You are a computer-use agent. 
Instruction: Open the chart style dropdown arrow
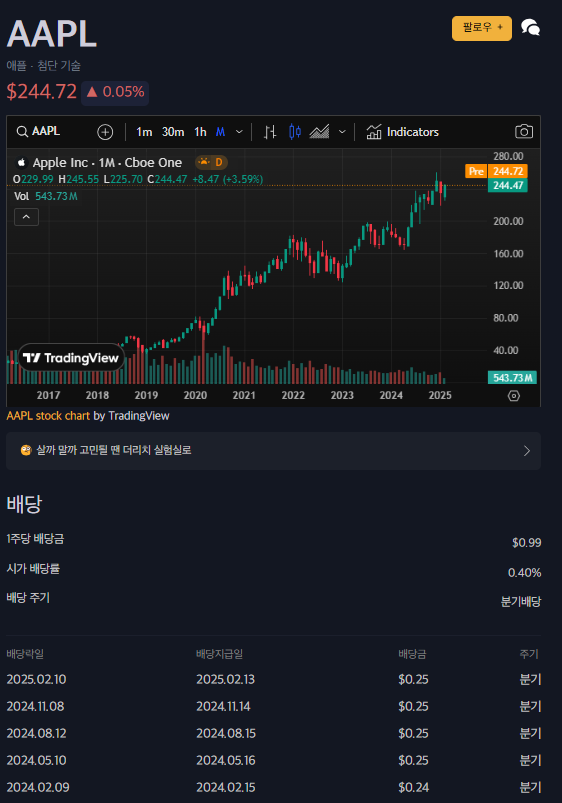[x=342, y=132]
